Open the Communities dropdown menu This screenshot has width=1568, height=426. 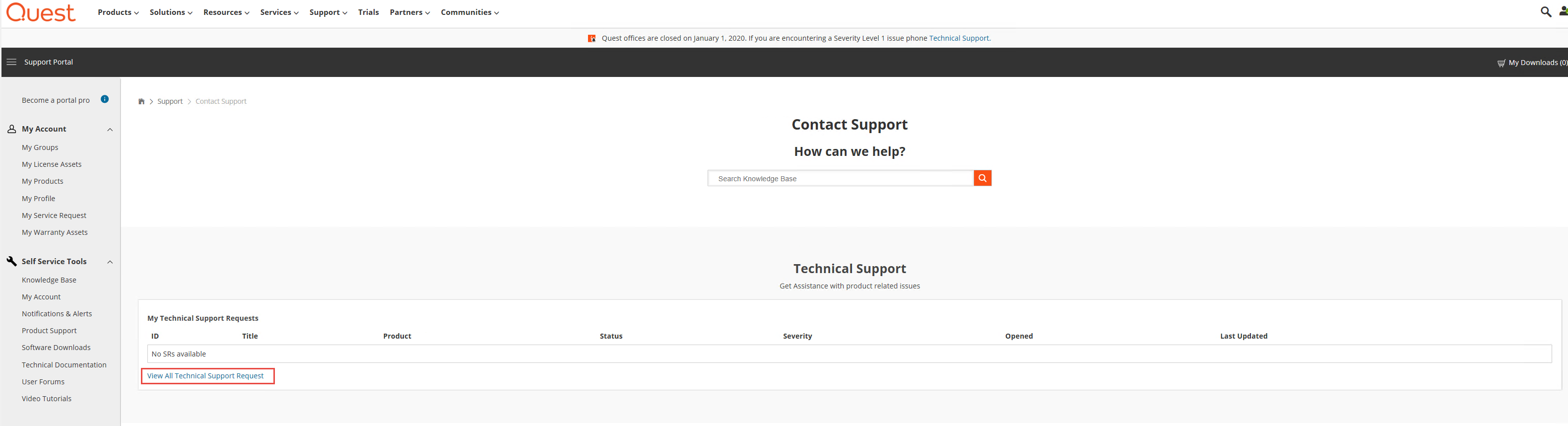click(470, 12)
